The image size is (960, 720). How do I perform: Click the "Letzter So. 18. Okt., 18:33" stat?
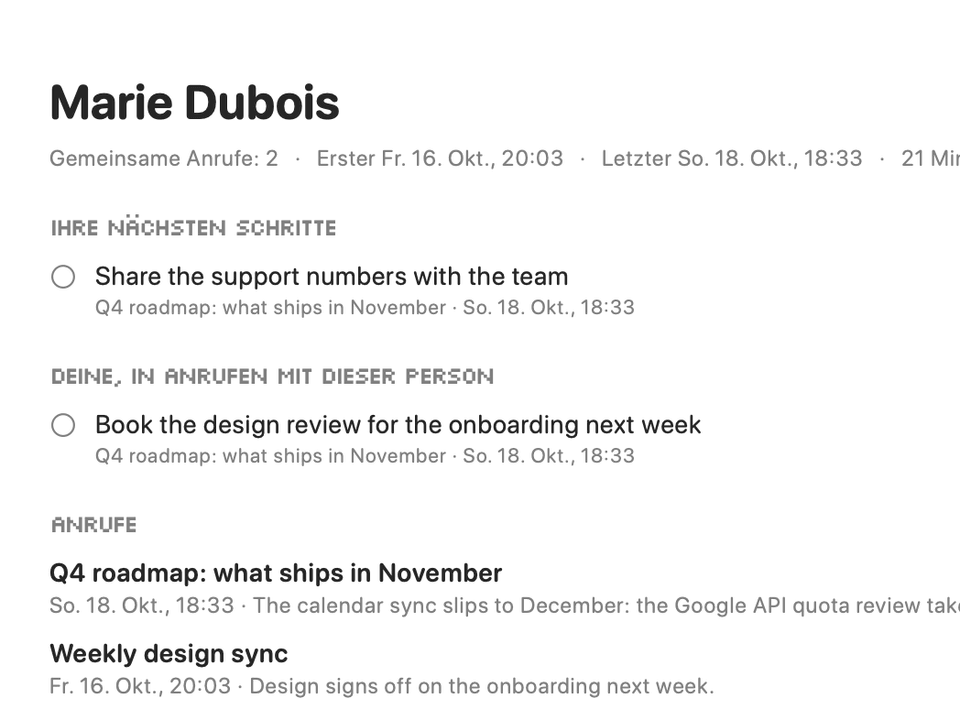pyautogui.click(x=732, y=159)
